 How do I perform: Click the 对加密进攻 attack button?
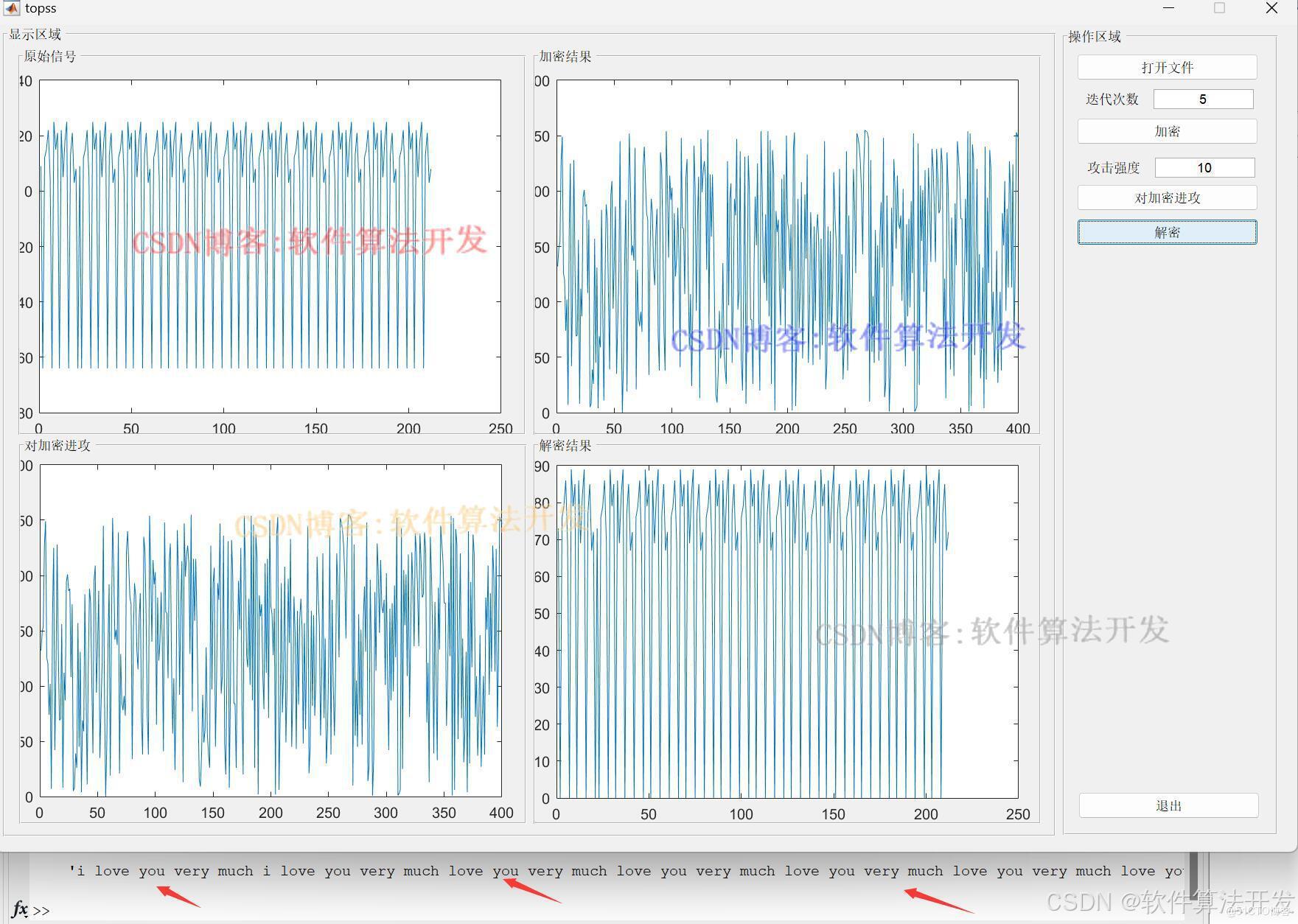[1167, 197]
